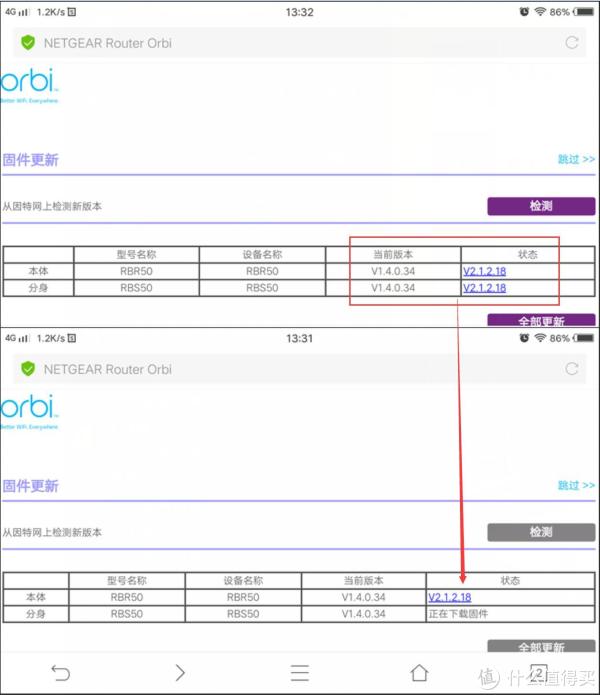Open V2.1.2.18 link for 本体 in red box
Screen dimensions: 600x695
(x=484, y=271)
